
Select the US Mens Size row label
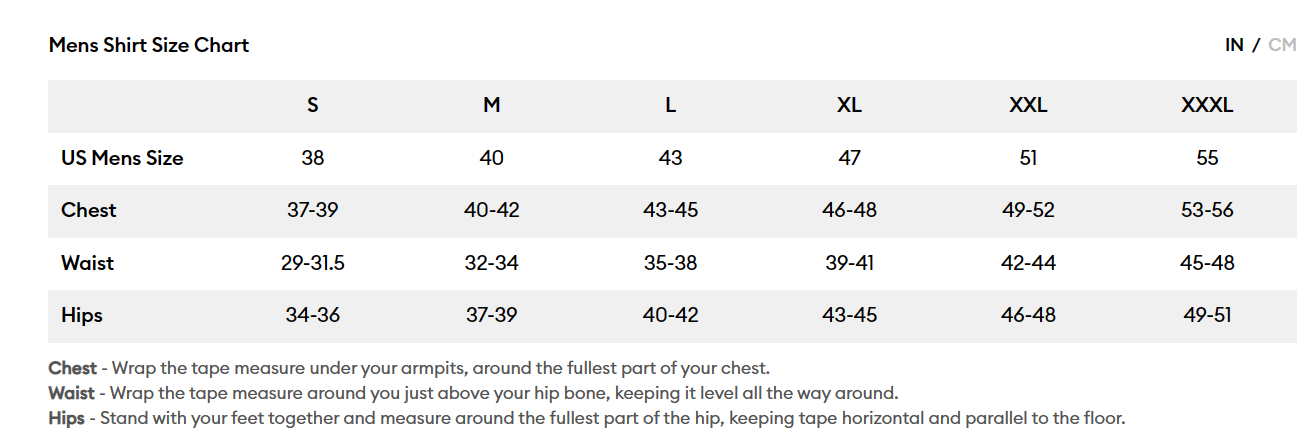(x=122, y=158)
